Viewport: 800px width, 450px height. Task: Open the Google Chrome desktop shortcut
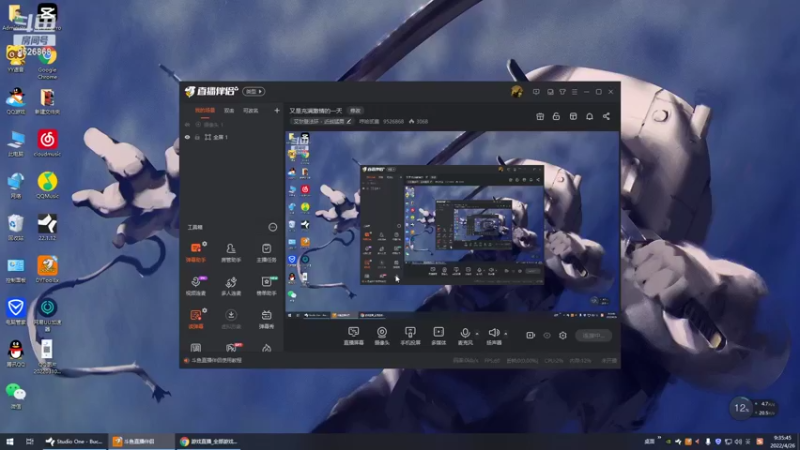pyautogui.click(x=47, y=64)
